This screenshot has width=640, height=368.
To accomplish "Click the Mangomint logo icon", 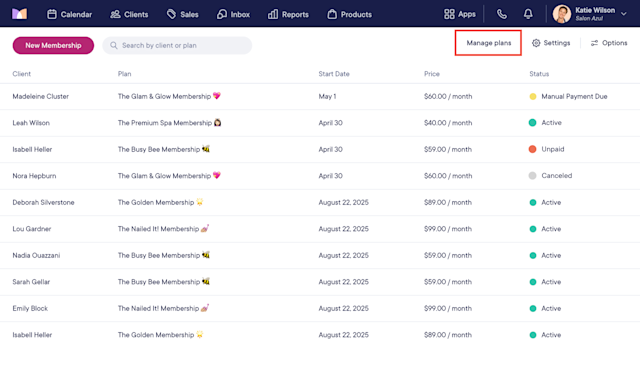I will click(x=19, y=14).
